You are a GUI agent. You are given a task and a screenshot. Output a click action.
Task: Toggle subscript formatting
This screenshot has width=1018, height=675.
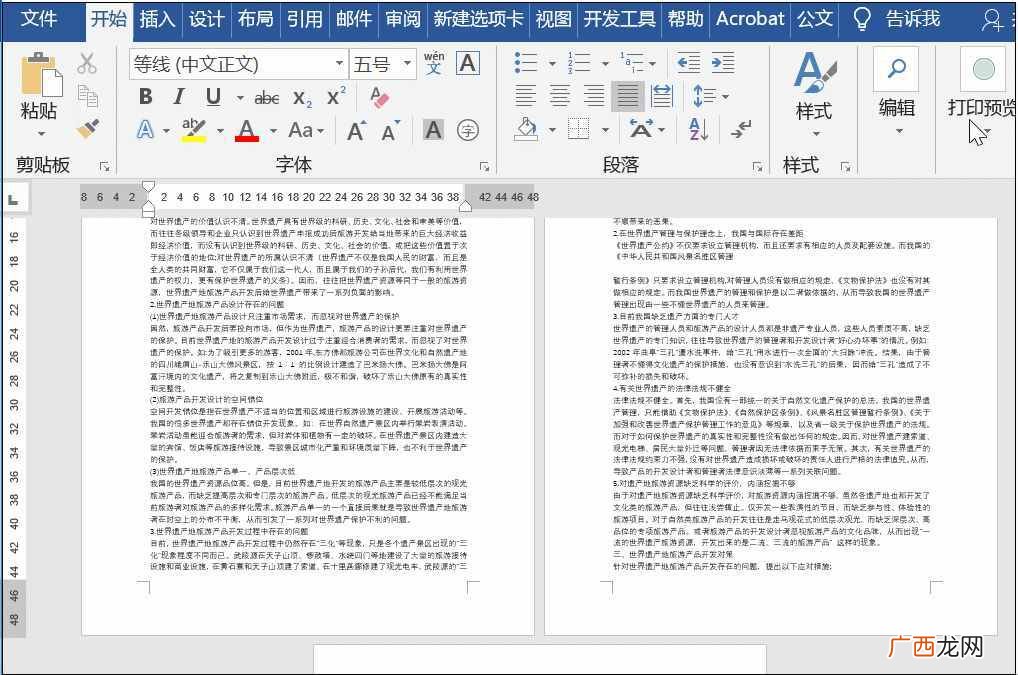point(302,98)
